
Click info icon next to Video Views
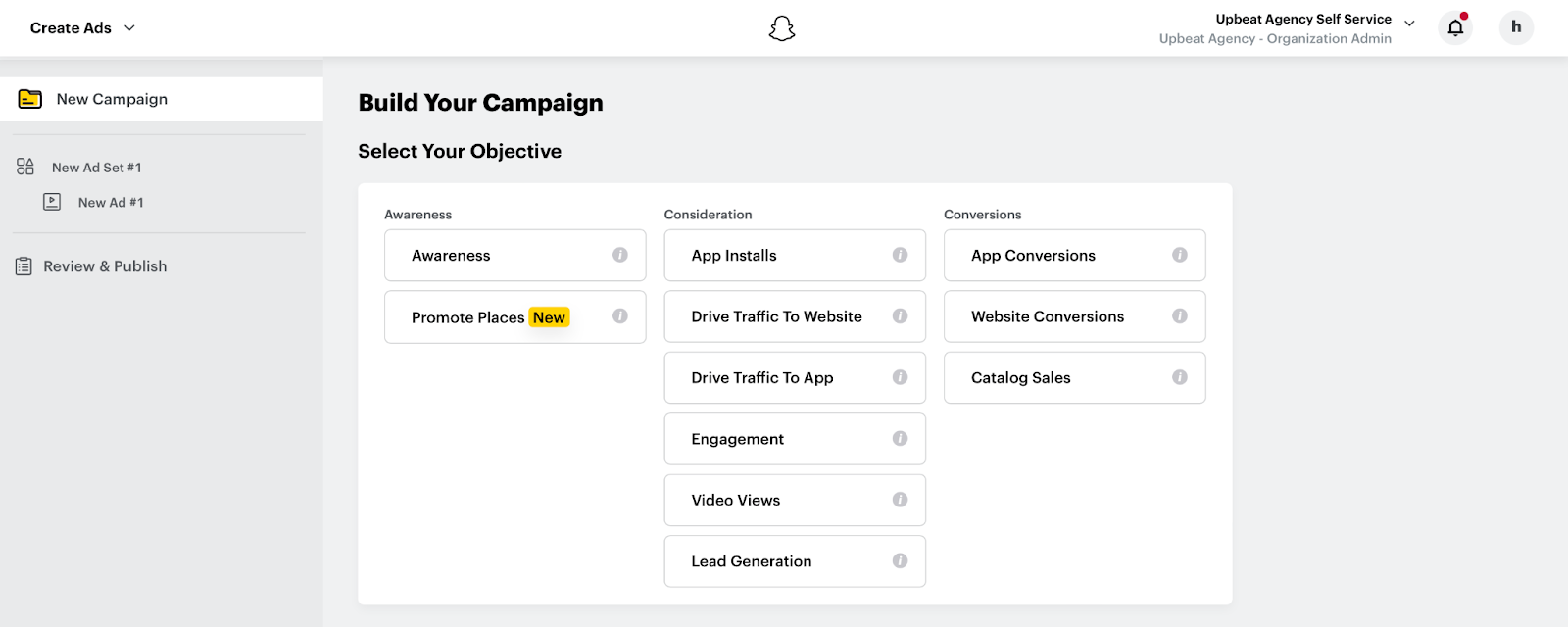(900, 500)
